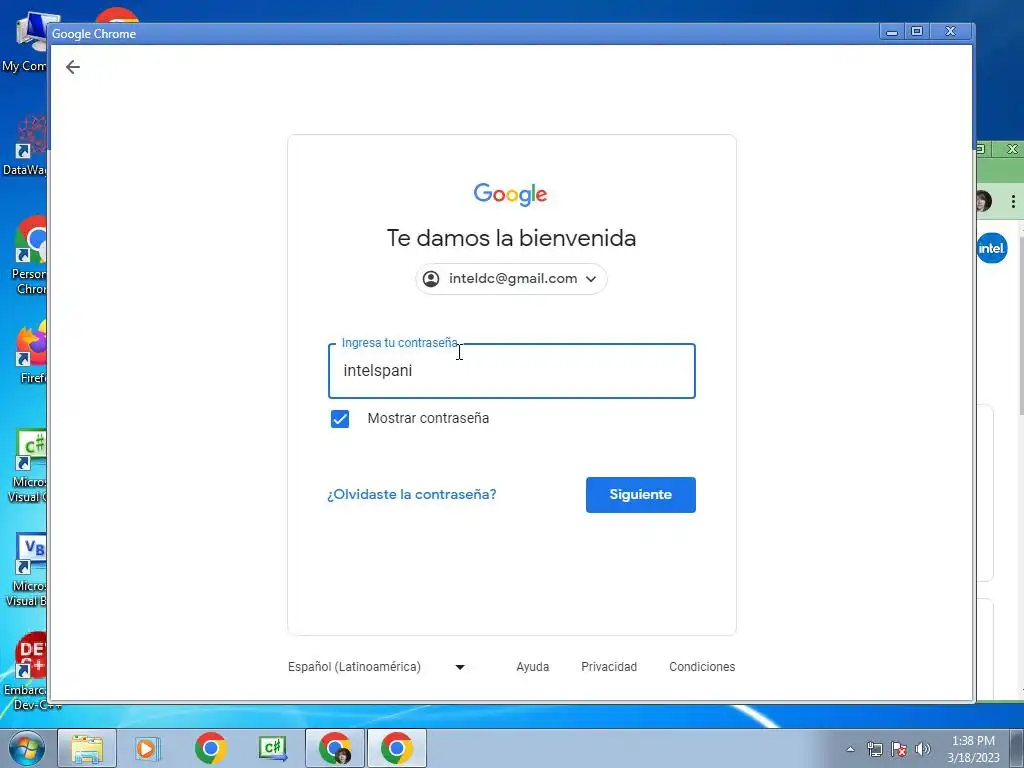Open the Privacidad footer link
Image resolution: width=1024 pixels, height=768 pixels.
609,667
